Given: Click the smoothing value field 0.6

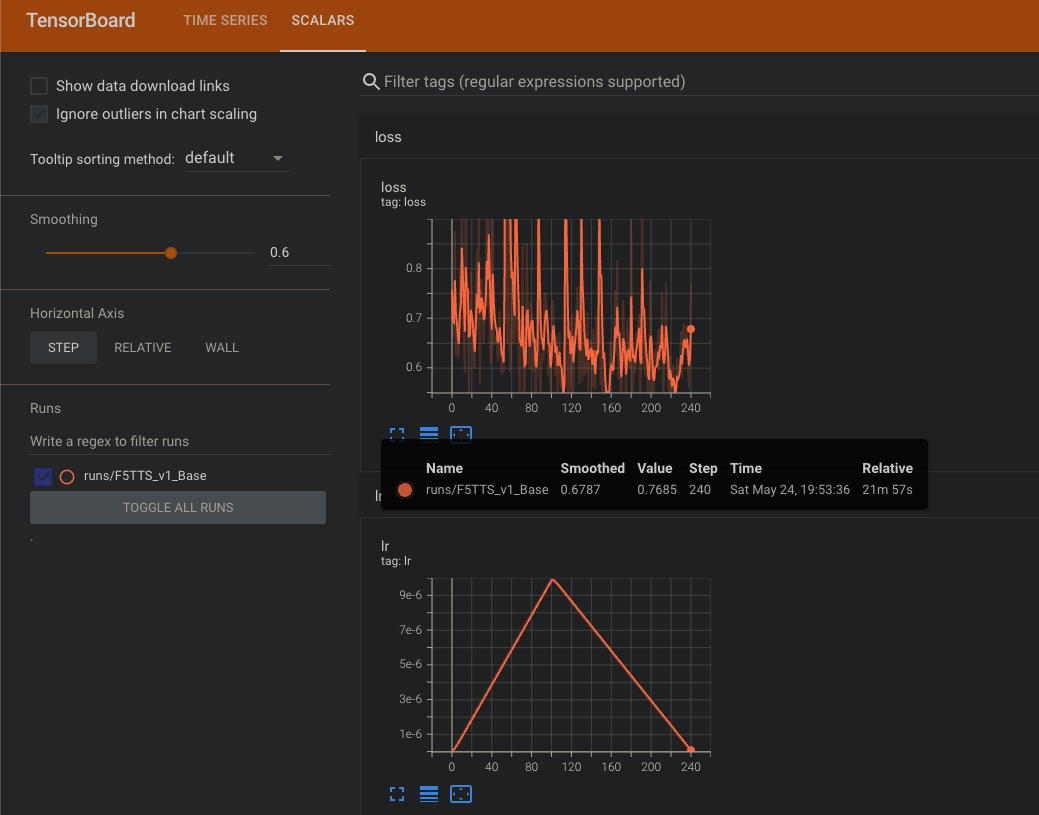Looking at the screenshot, I should click(x=300, y=252).
